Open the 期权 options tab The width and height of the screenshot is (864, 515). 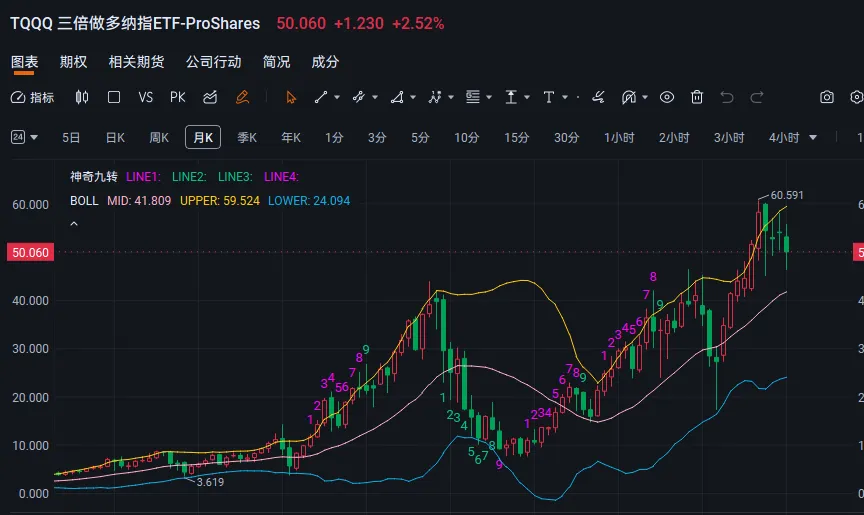(x=73, y=62)
